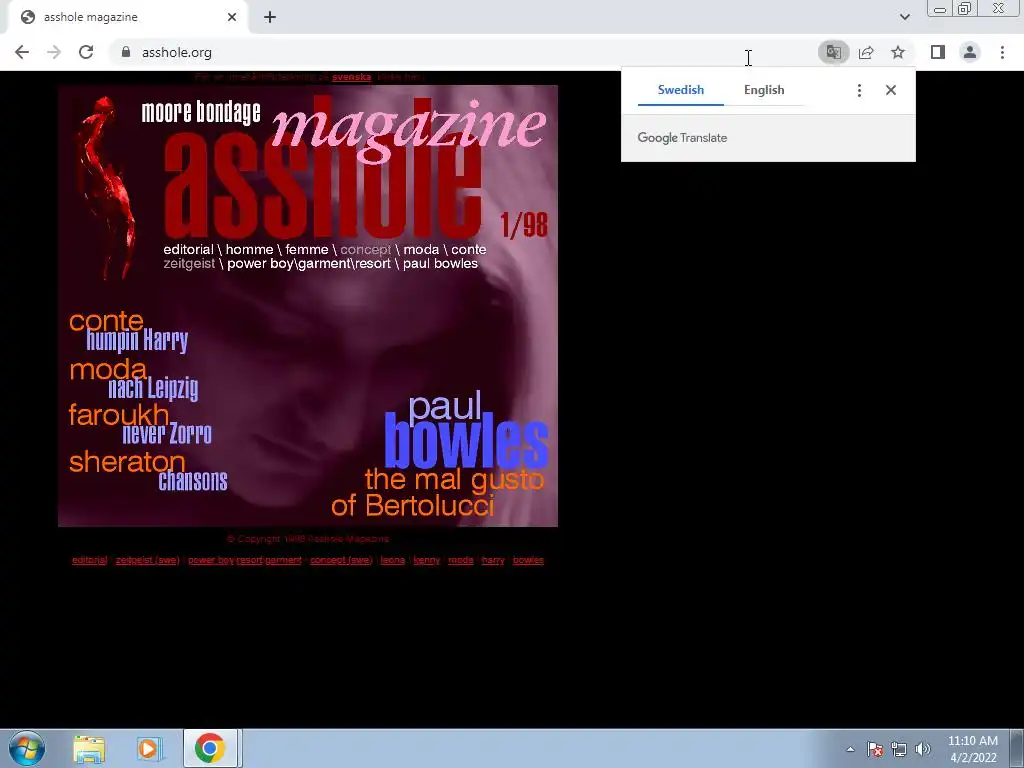Bookmark this page with the star icon
The width and height of the screenshot is (1024, 768).
click(898, 52)
